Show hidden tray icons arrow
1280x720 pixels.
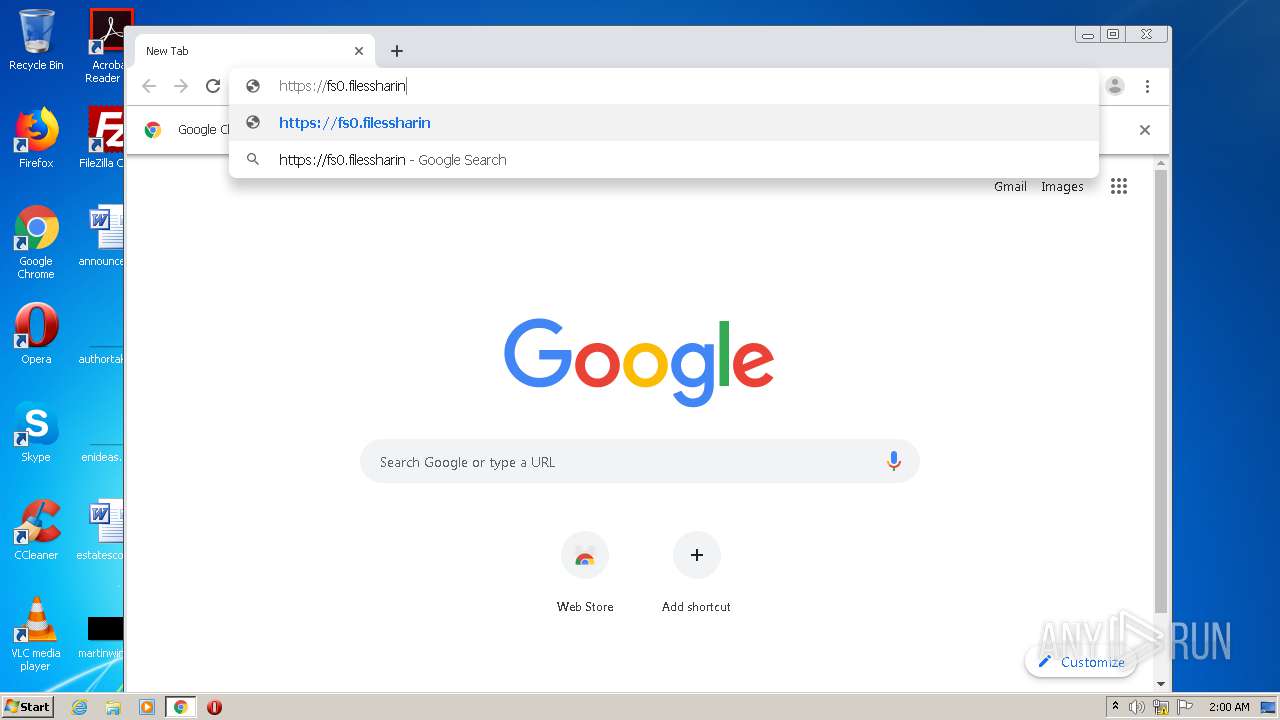click(1115, 707)
